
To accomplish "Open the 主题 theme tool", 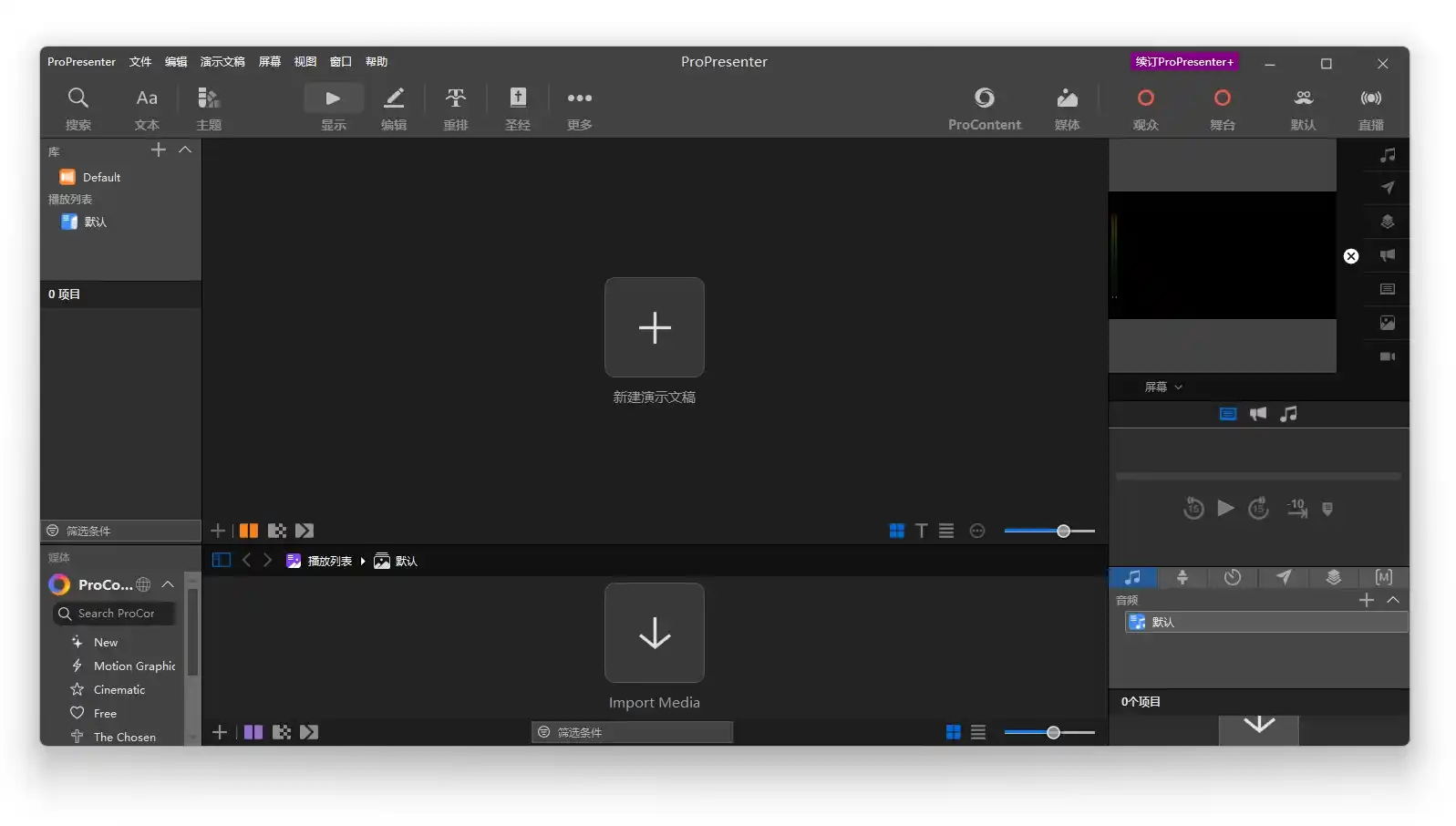I will click(x=209, y=108).
